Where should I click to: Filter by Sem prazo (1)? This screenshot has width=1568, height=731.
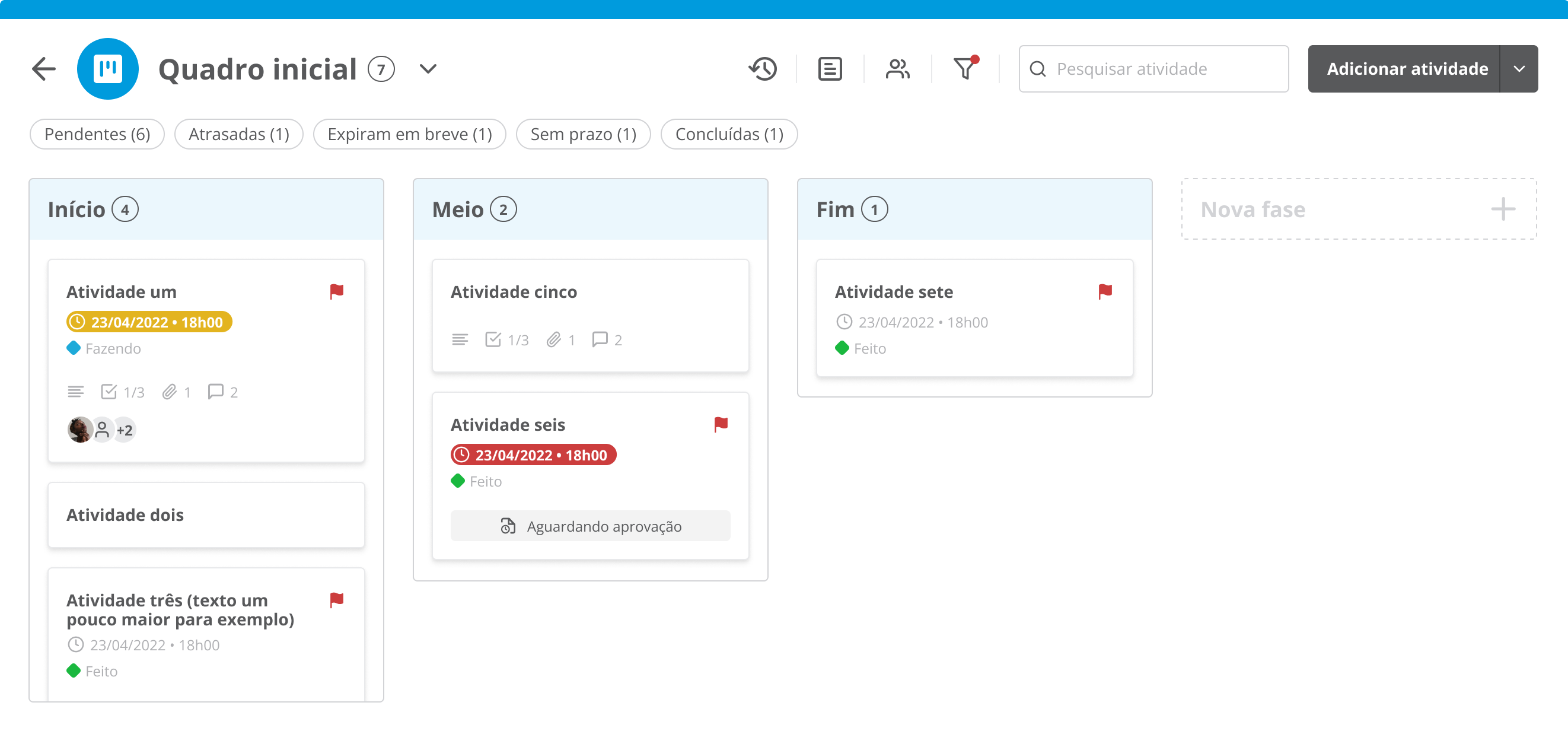pos(583,134)
